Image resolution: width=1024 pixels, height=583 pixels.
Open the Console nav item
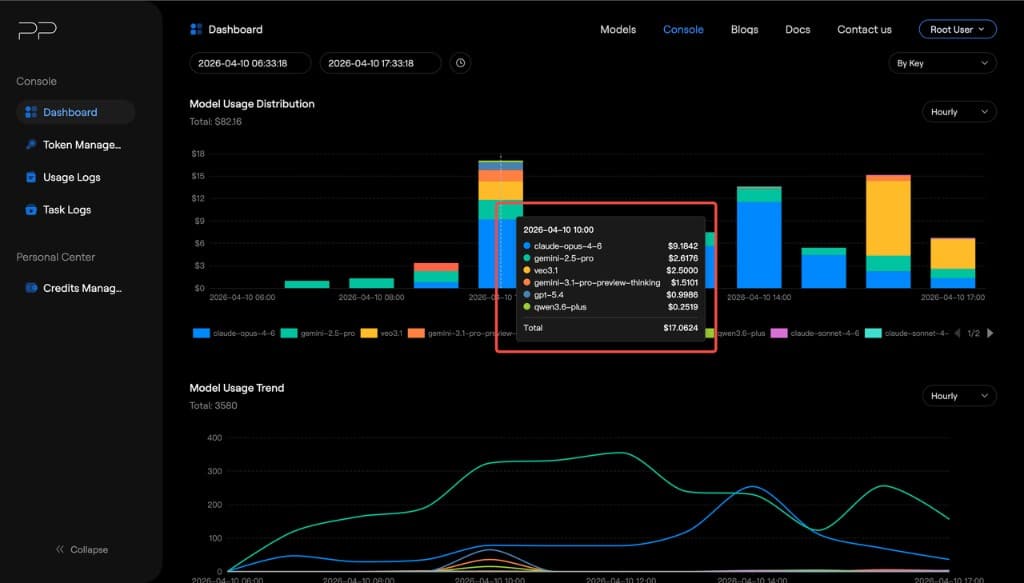683,29
